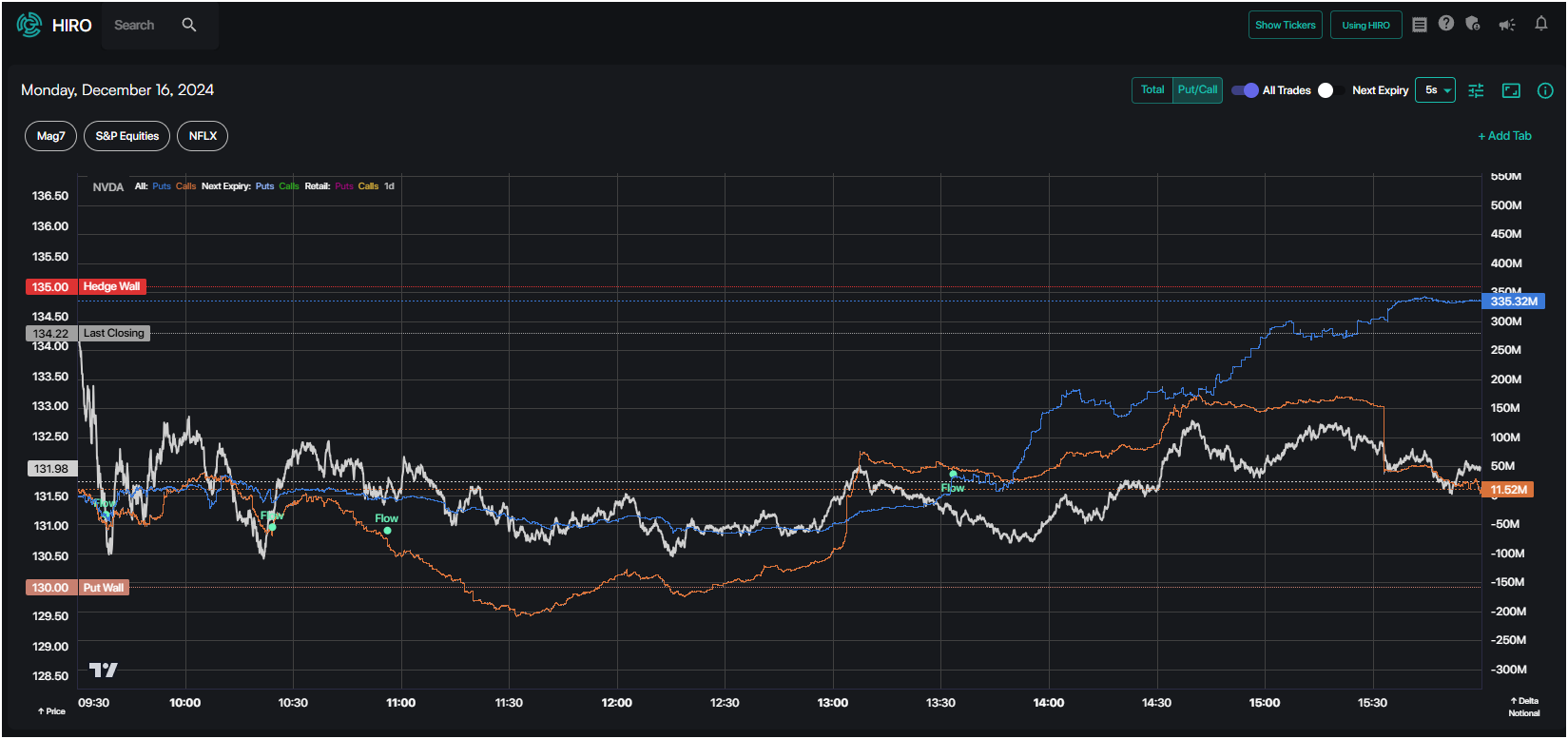Click the chart info icon
The height and width of the screenshot is (739, 1568).
pyautogui.click(x=1545, y=90)
